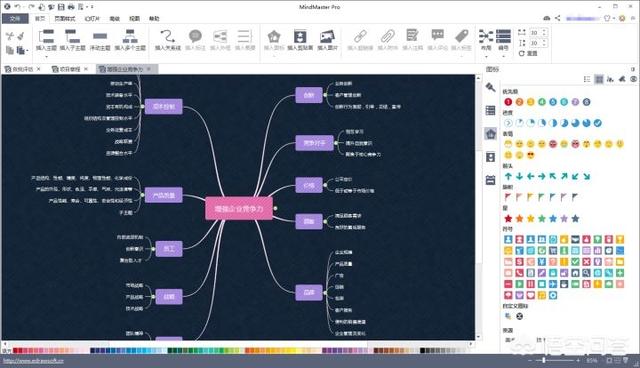640x368 pixels.
Task: Click the Copy icon in the ribbon
Action: (10, 50)
